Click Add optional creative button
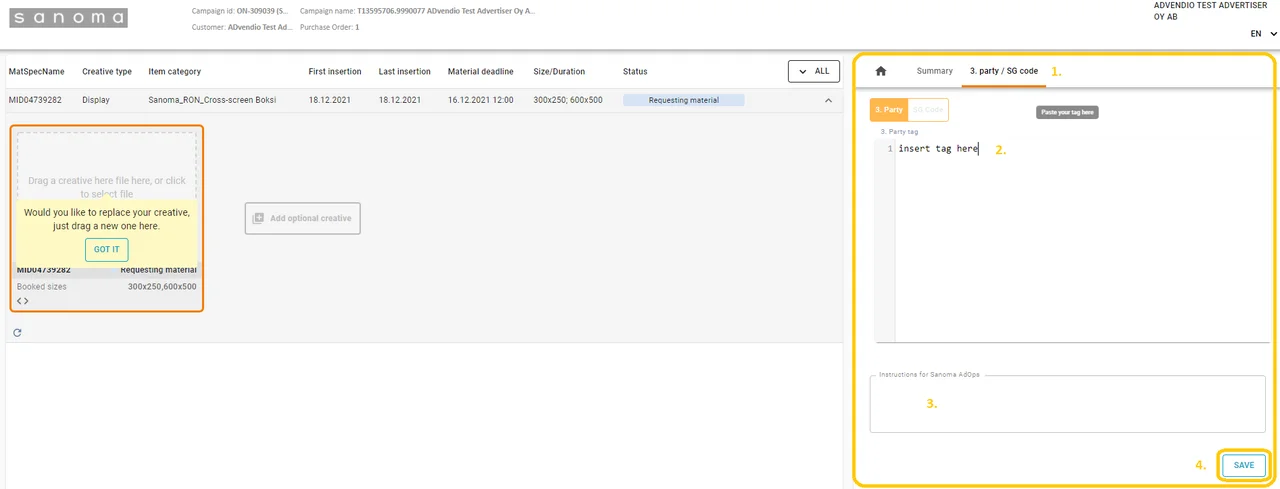Image resolution: width=1280 pixels, height=489 pixels. pyautogui.click(x=302, y=218)
